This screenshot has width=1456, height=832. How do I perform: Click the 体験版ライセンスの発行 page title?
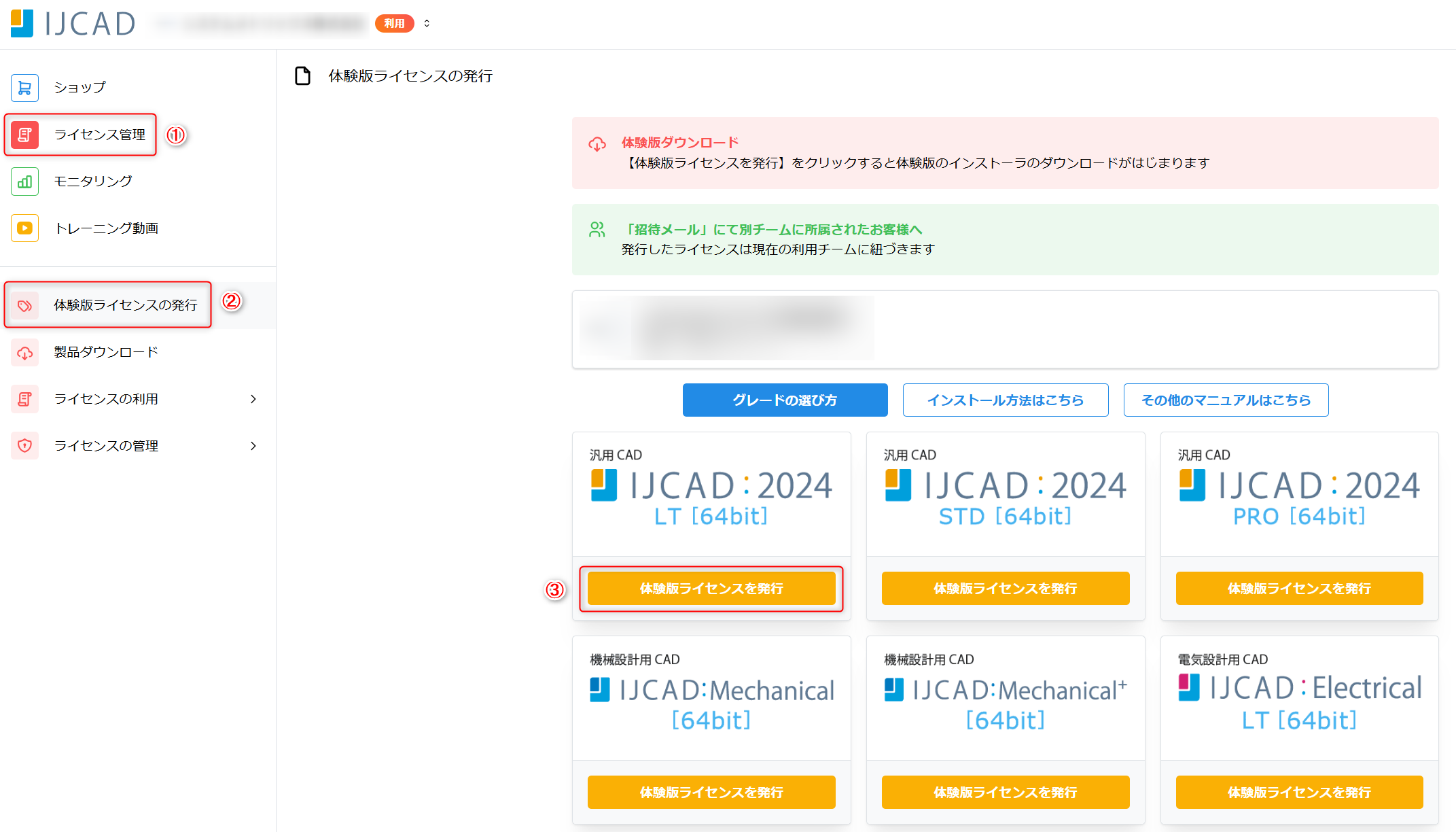(410, 75)
